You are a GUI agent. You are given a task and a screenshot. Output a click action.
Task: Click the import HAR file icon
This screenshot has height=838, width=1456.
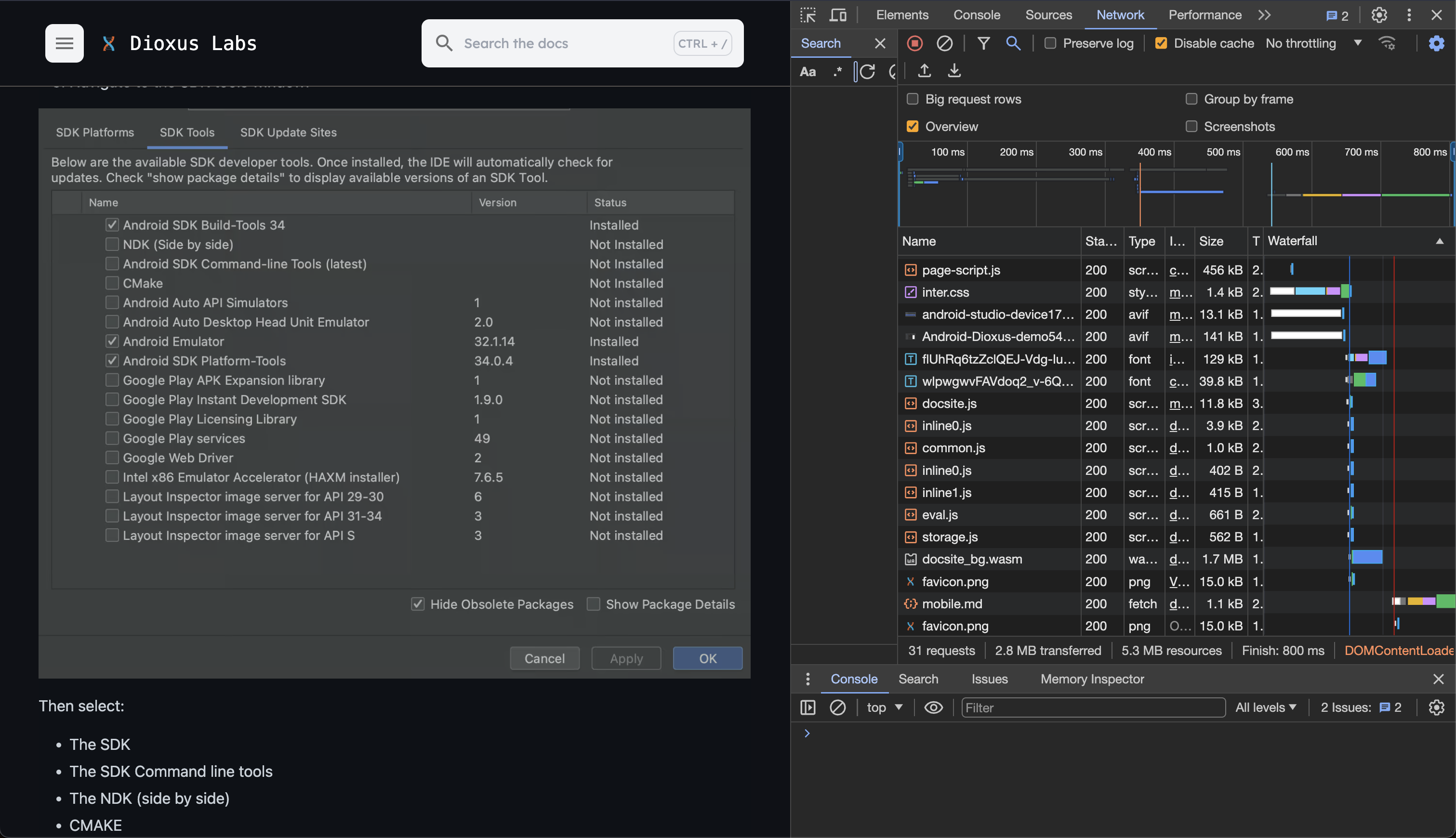923,71
